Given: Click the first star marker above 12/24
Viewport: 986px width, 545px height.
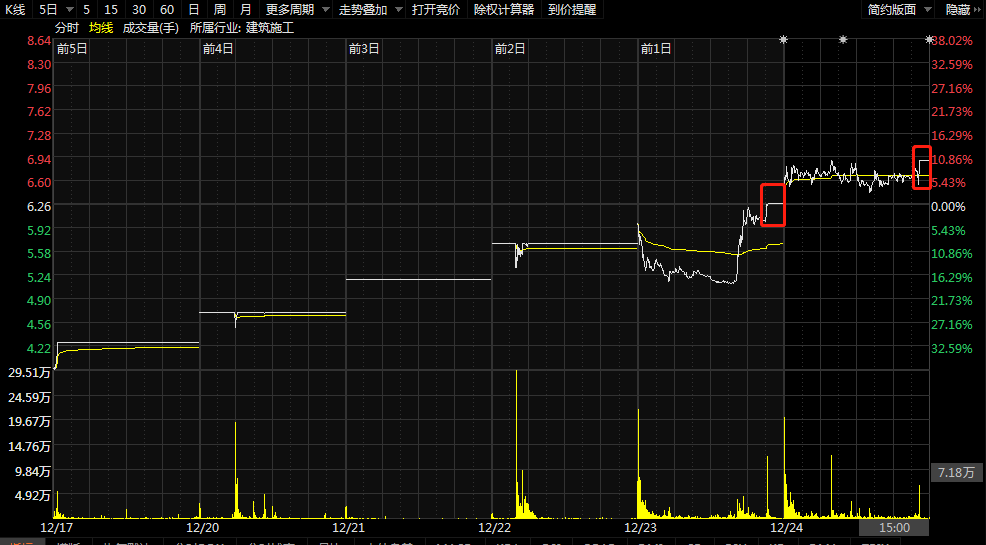Looking at the screenshot, I should [x=784, y=40].
